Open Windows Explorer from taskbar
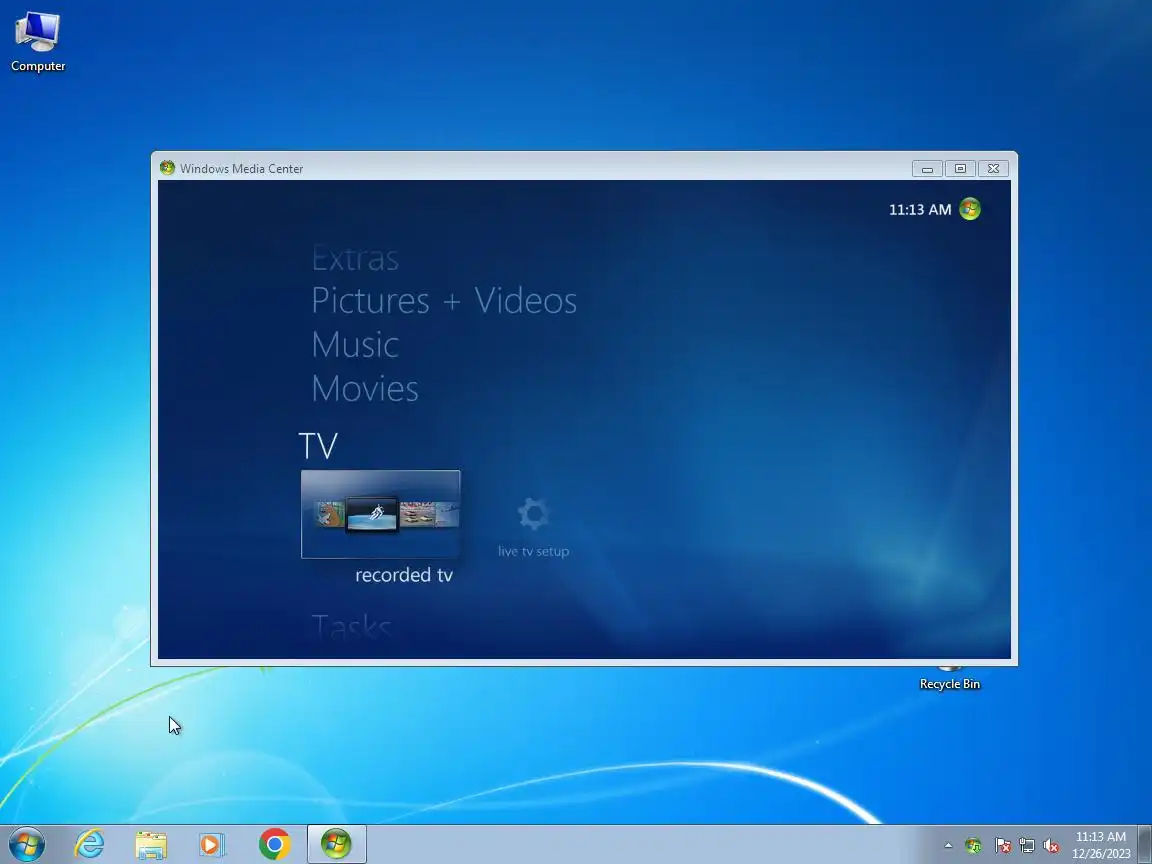Viewport: 1152px width, 864px height. [151, 844]
